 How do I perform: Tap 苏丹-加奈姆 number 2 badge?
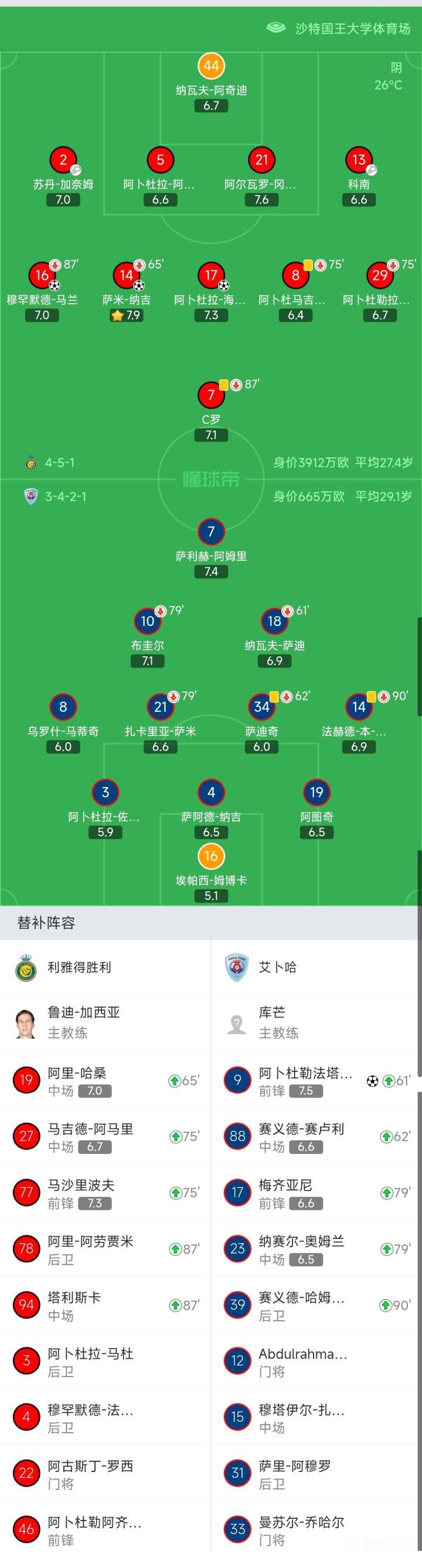(x=63, y=160)
